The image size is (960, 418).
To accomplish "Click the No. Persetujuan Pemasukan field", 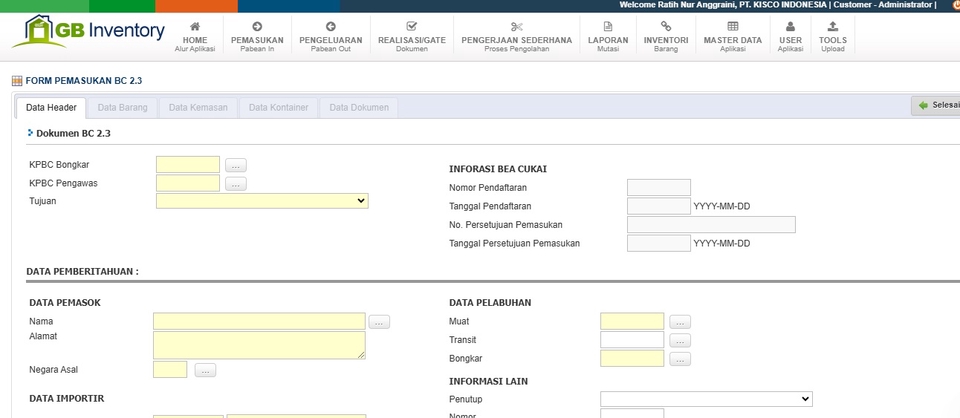I will pos(711,225).
